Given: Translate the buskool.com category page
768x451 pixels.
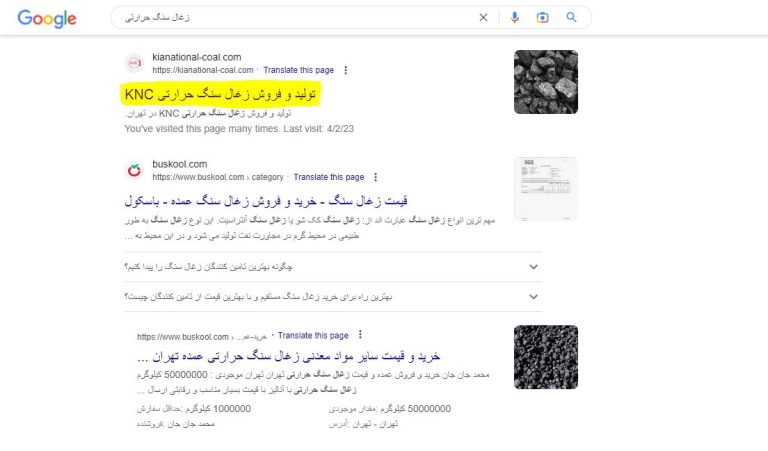Looking at the screenshot, I should (x=329, y=177).
